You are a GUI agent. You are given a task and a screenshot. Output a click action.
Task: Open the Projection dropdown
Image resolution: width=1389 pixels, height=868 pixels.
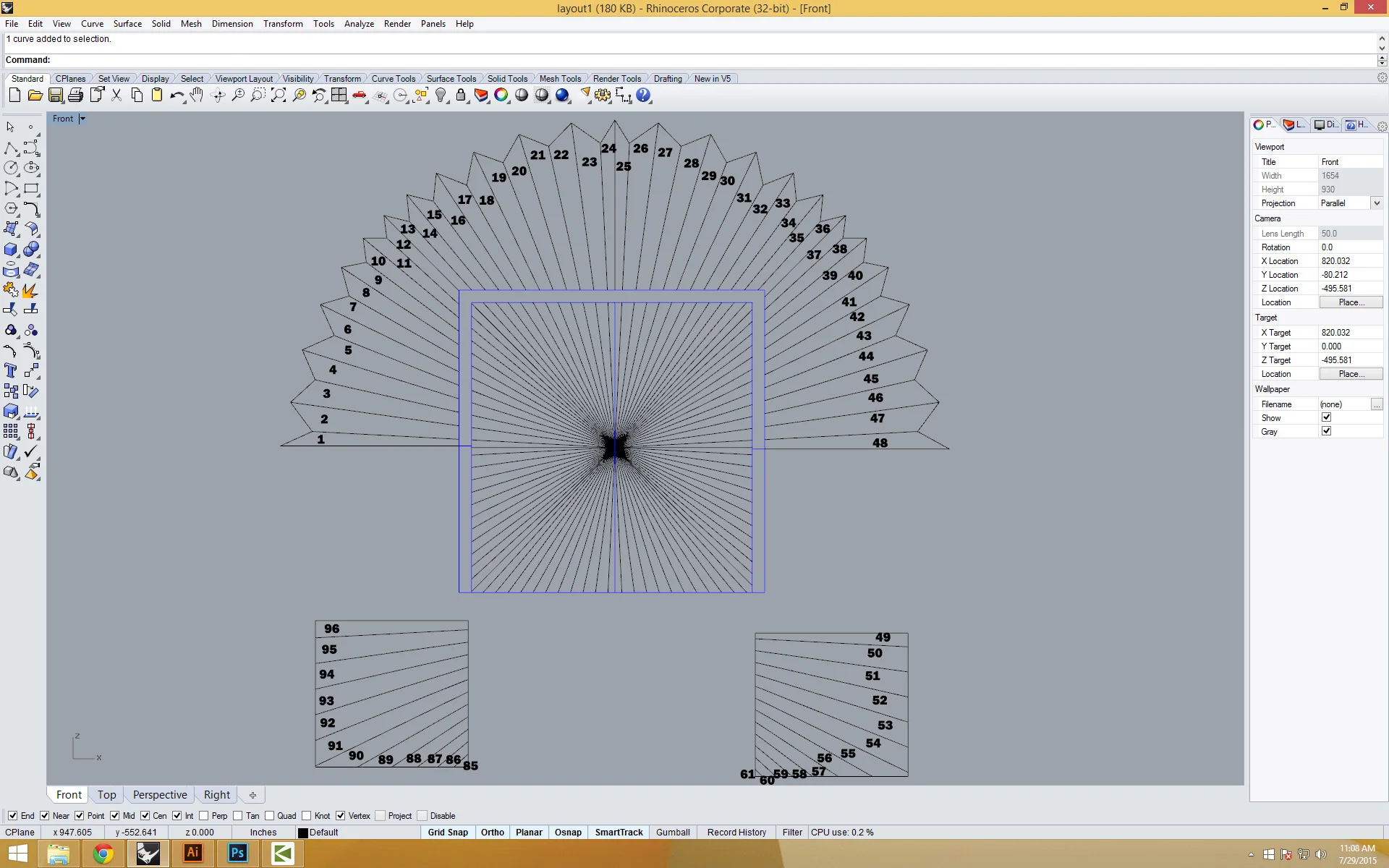[x=1376, y=203]
